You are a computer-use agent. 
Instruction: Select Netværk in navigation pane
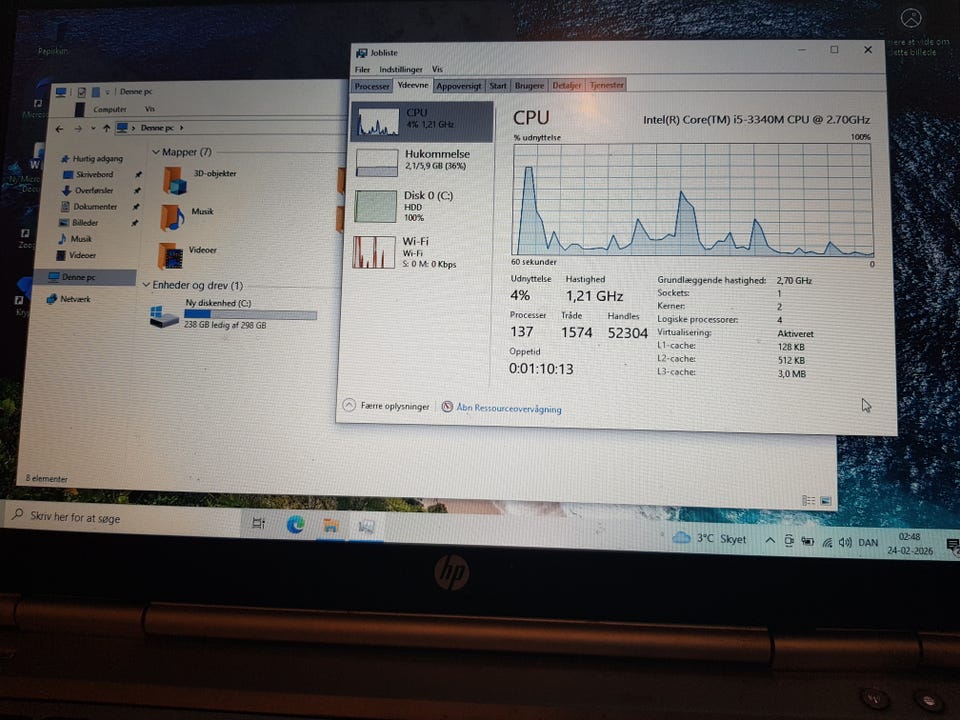coord(69,299)
